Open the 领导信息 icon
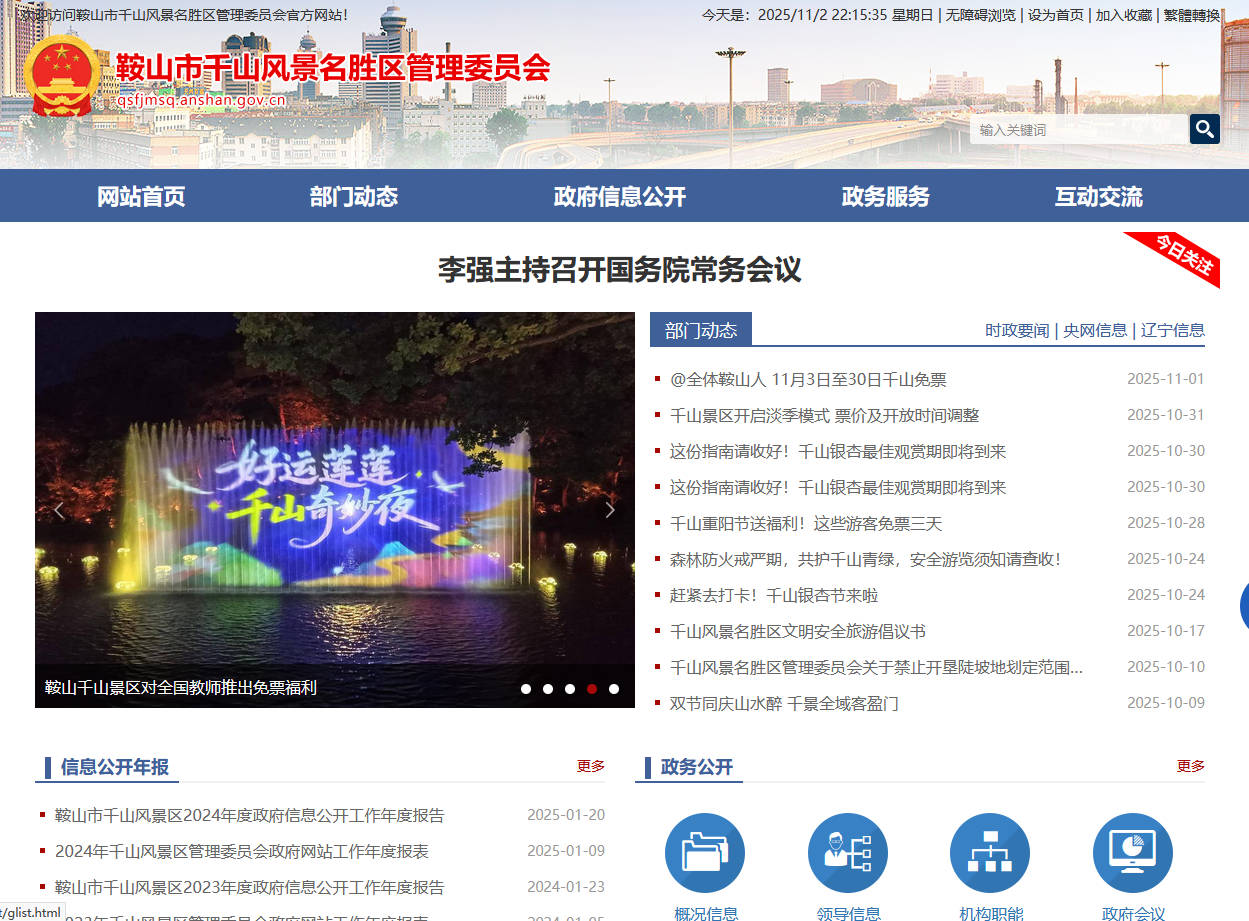This screenshot has width=1249, height=921. pyautogui.click(x=848, y=853)
